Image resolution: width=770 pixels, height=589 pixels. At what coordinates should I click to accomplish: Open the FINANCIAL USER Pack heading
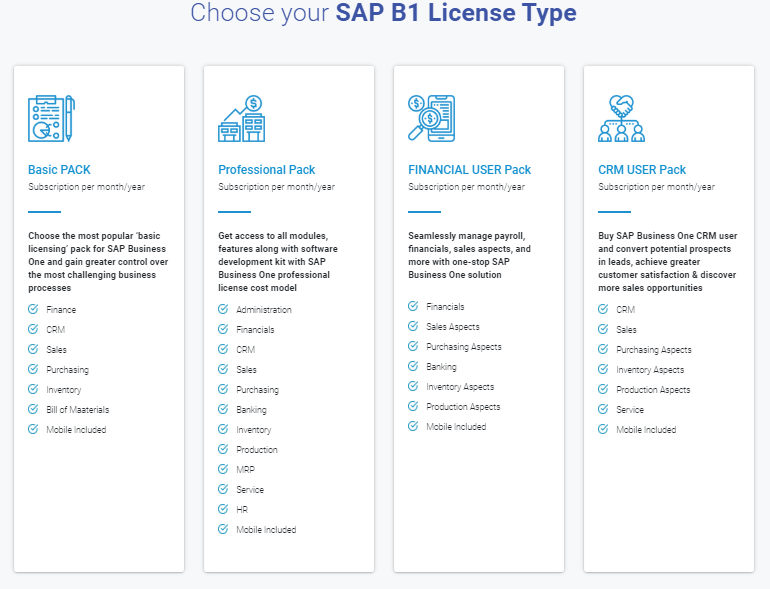tap(469, 169)
